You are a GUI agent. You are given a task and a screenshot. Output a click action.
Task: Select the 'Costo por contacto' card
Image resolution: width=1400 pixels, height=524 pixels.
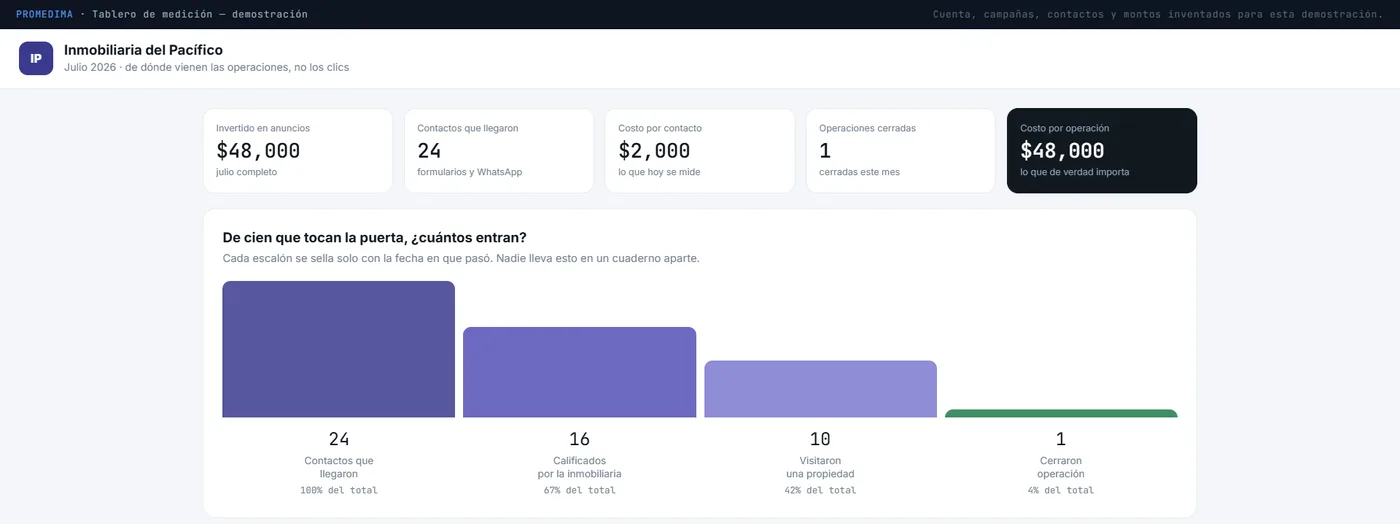point(700,150)
